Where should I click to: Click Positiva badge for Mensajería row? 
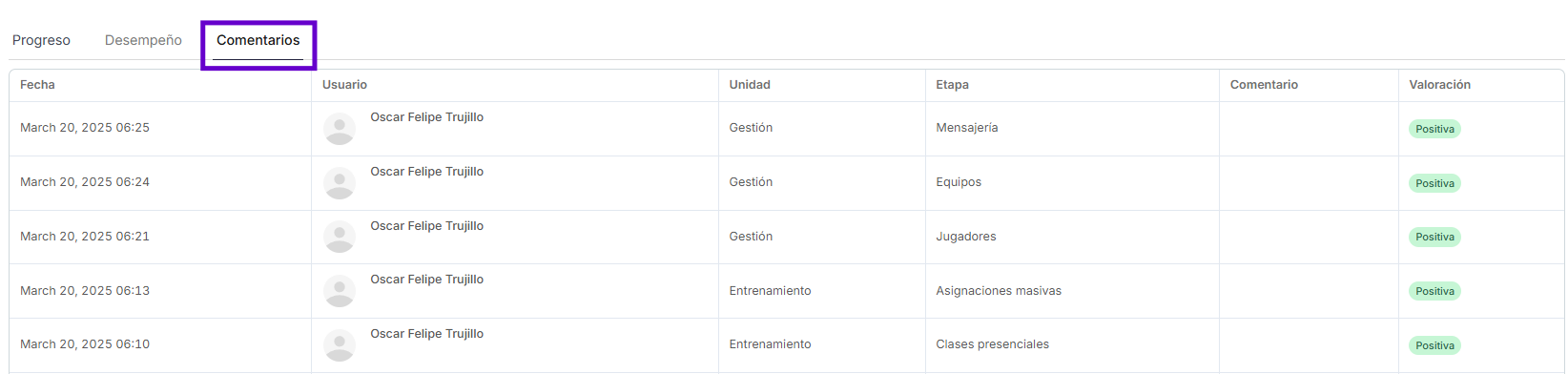coord(1434,129)
